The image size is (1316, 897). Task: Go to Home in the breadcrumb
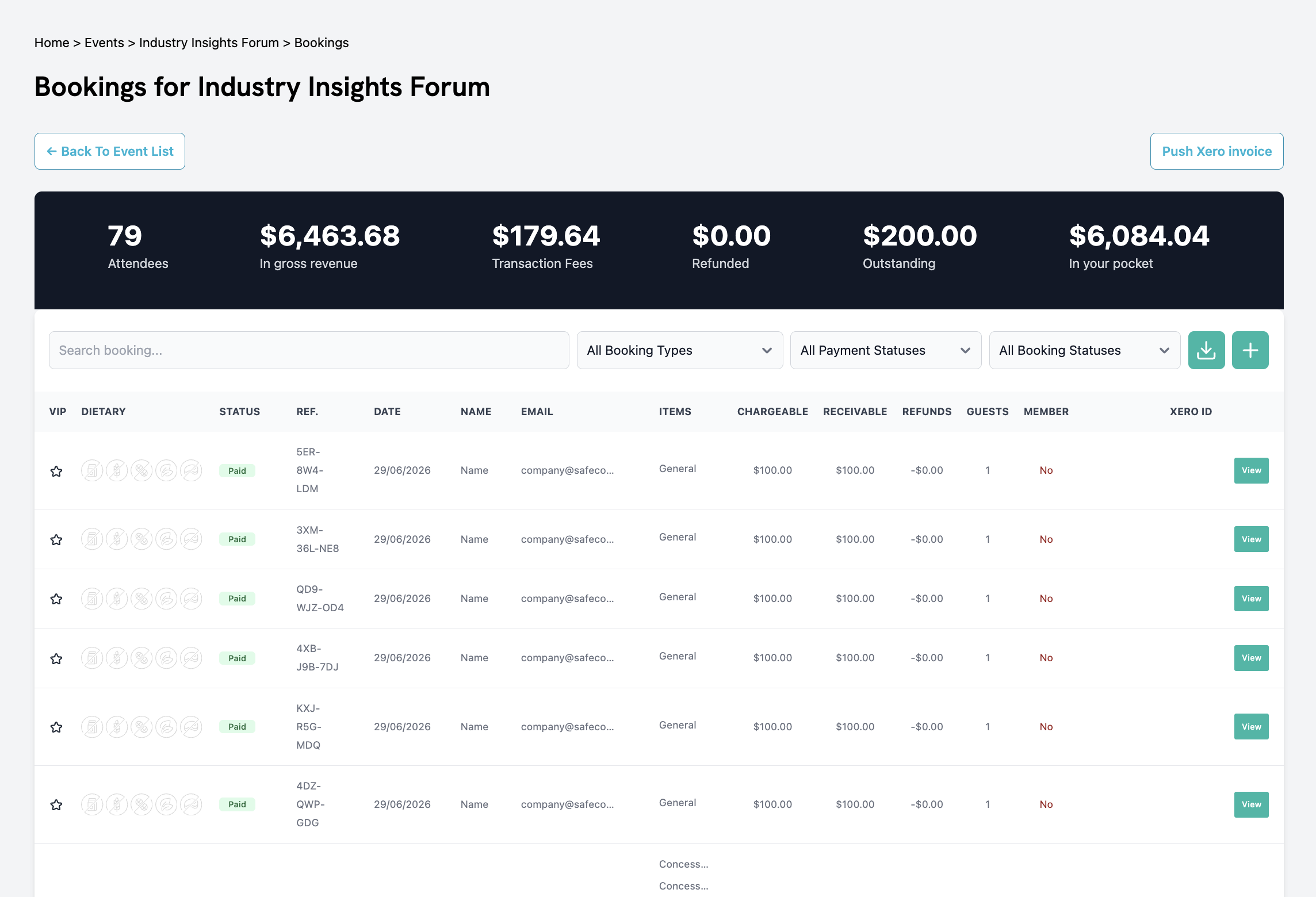[52, 43]
